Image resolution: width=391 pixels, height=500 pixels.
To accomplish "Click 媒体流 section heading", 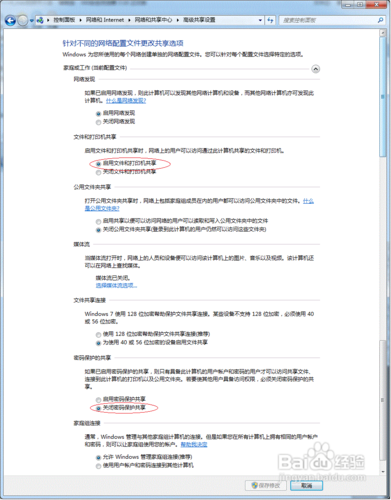I will click(x=82, y=244).
